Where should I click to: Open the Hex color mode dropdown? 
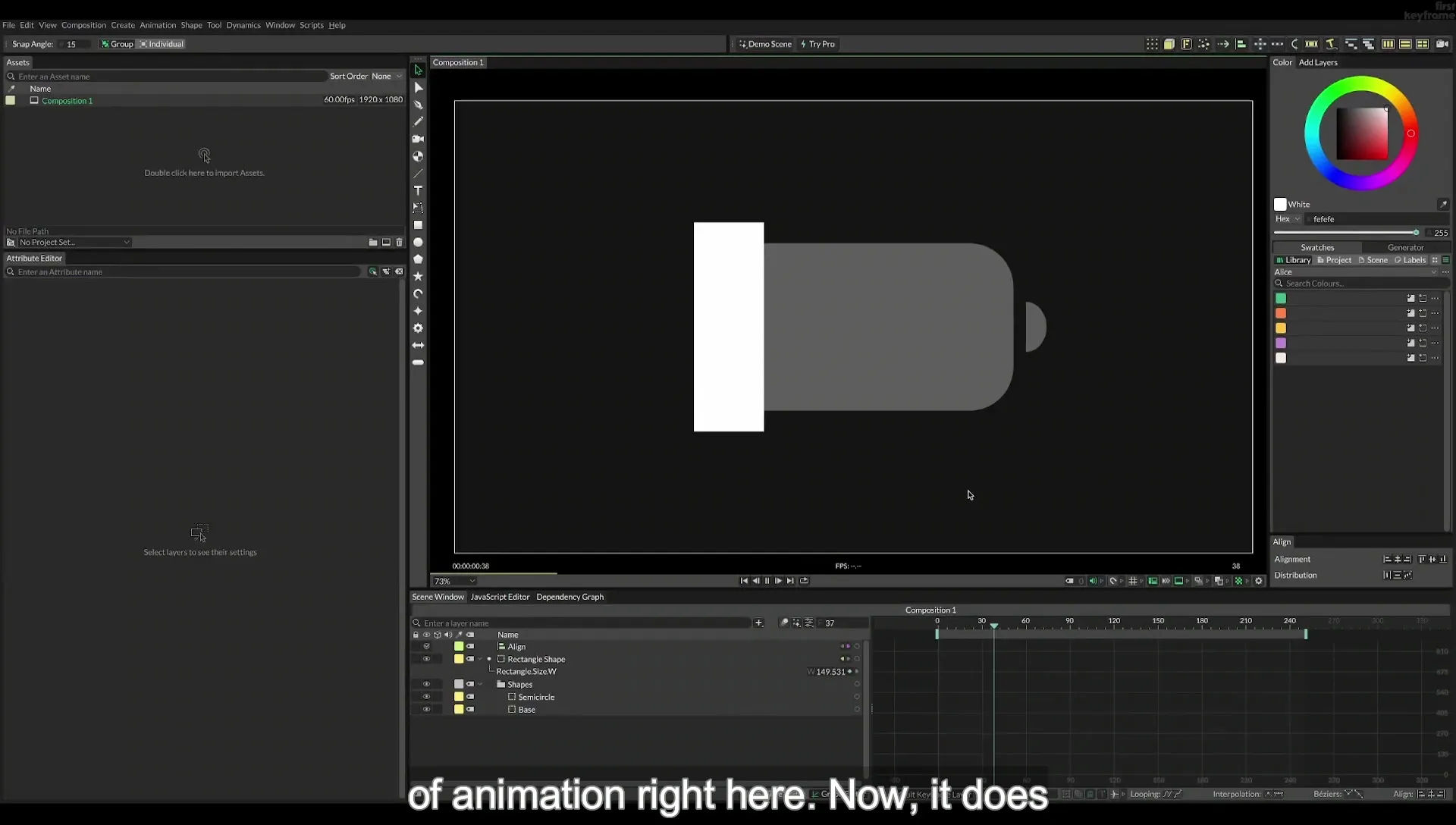click(1288, 219)
